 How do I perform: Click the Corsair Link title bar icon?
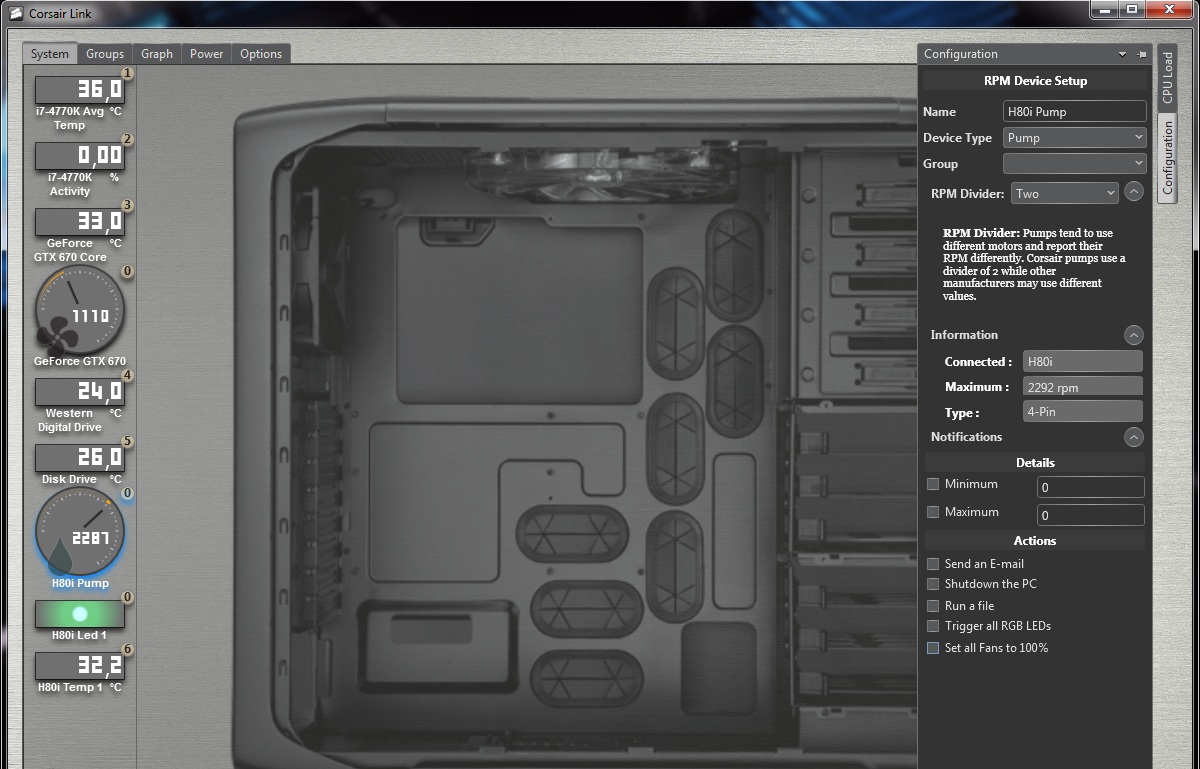(14, 12)
